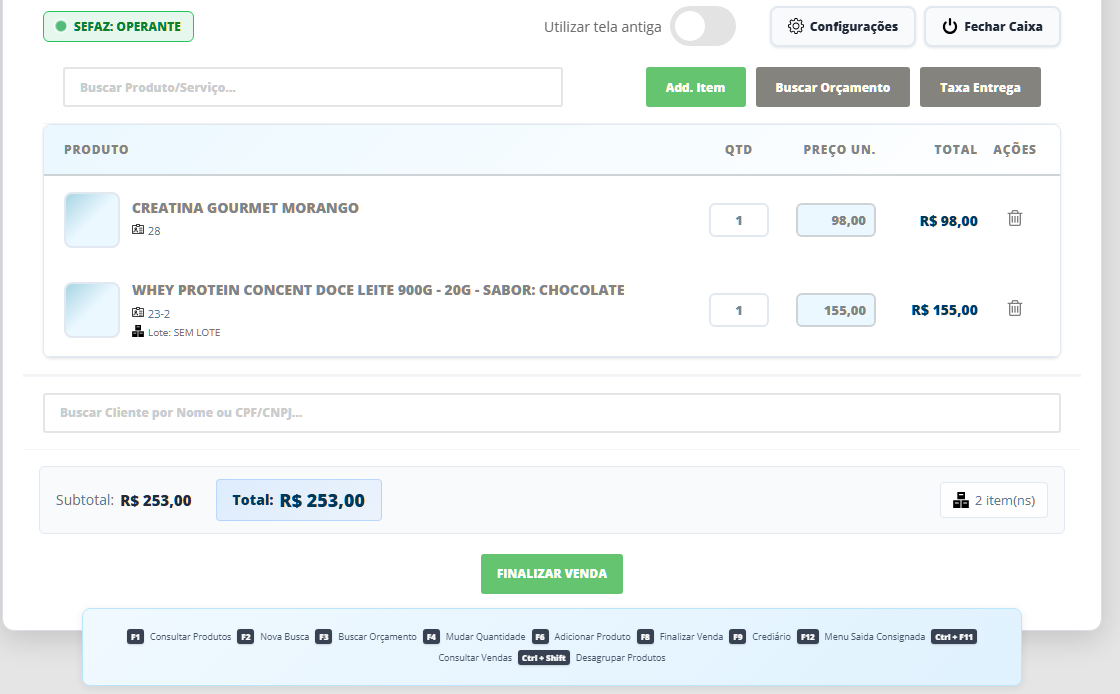Edit unit price 155,00 for Whey Protein
This screenshot has height=694, width=1120.
coord(835,310)
